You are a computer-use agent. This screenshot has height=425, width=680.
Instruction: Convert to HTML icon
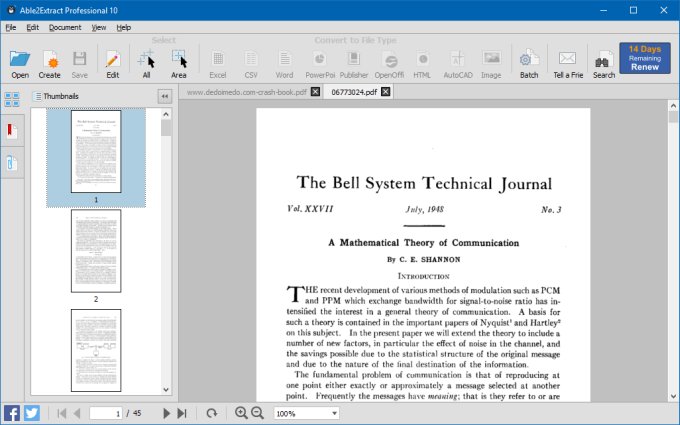tap(422, 64)
